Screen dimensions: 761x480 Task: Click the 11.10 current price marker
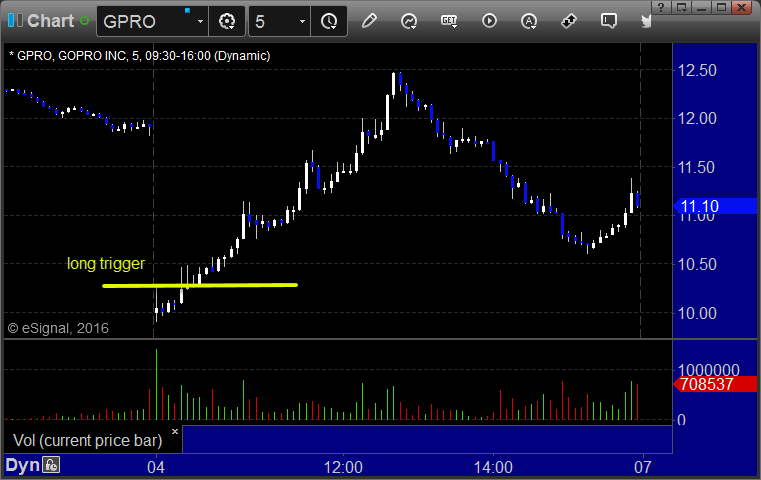(x=715, y=206)
